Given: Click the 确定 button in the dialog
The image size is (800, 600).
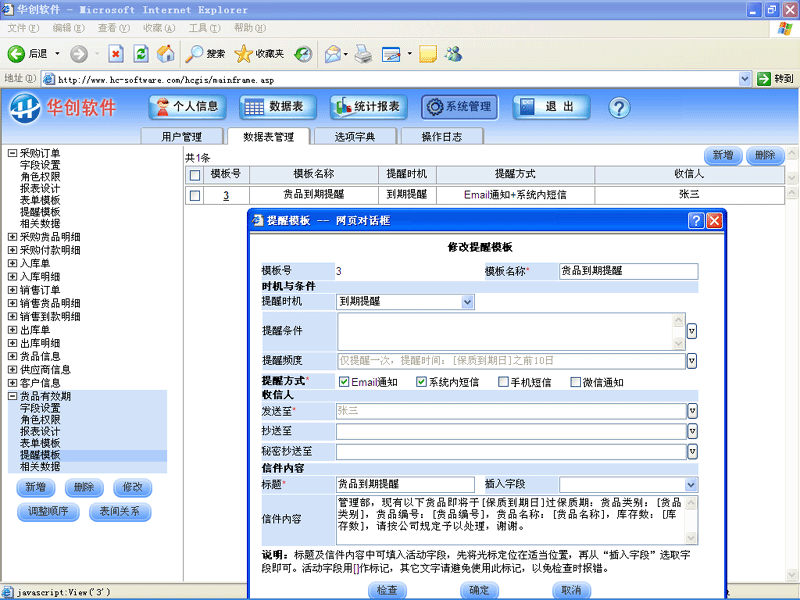Looking at the screenshot, I should click(479, 590).
